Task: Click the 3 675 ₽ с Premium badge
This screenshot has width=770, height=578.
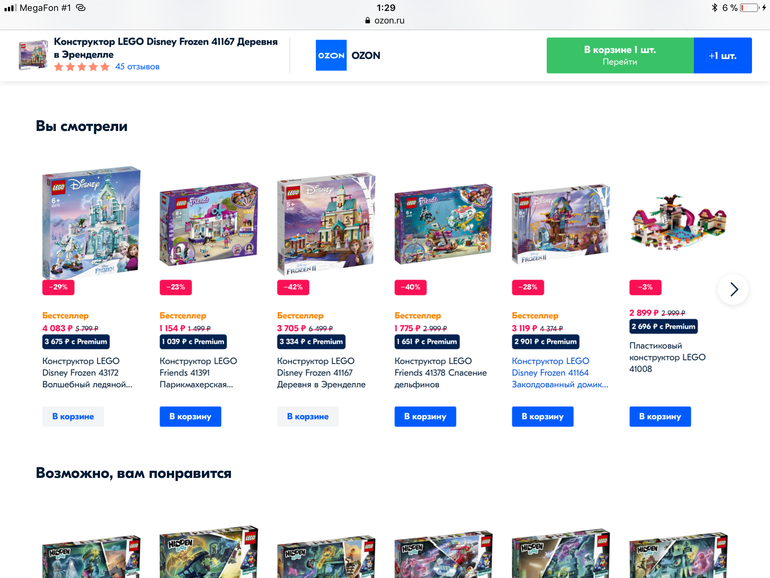Action: pos(76,341)
